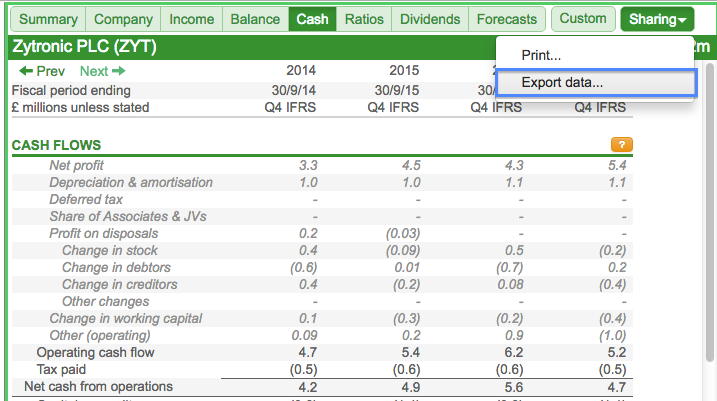The image size is (717, 401).
Task: Open the orange help question mark icon
Action: 622,145
